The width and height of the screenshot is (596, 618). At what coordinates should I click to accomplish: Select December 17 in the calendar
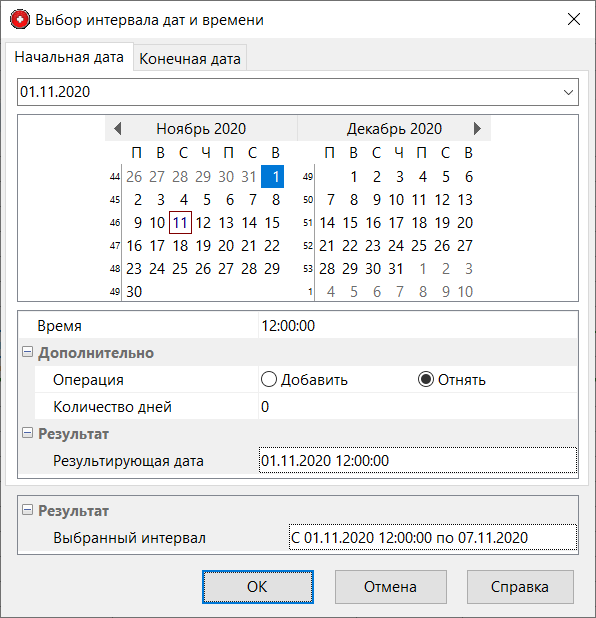[x=396, y=223]
